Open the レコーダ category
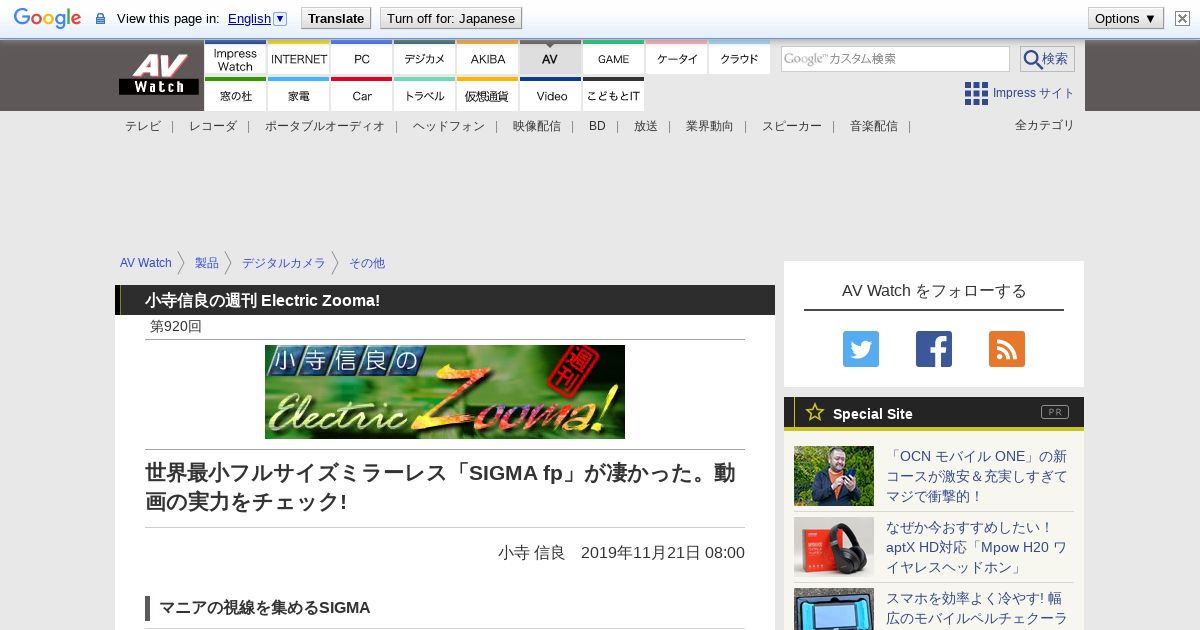1200x630 pixels. 213,126
